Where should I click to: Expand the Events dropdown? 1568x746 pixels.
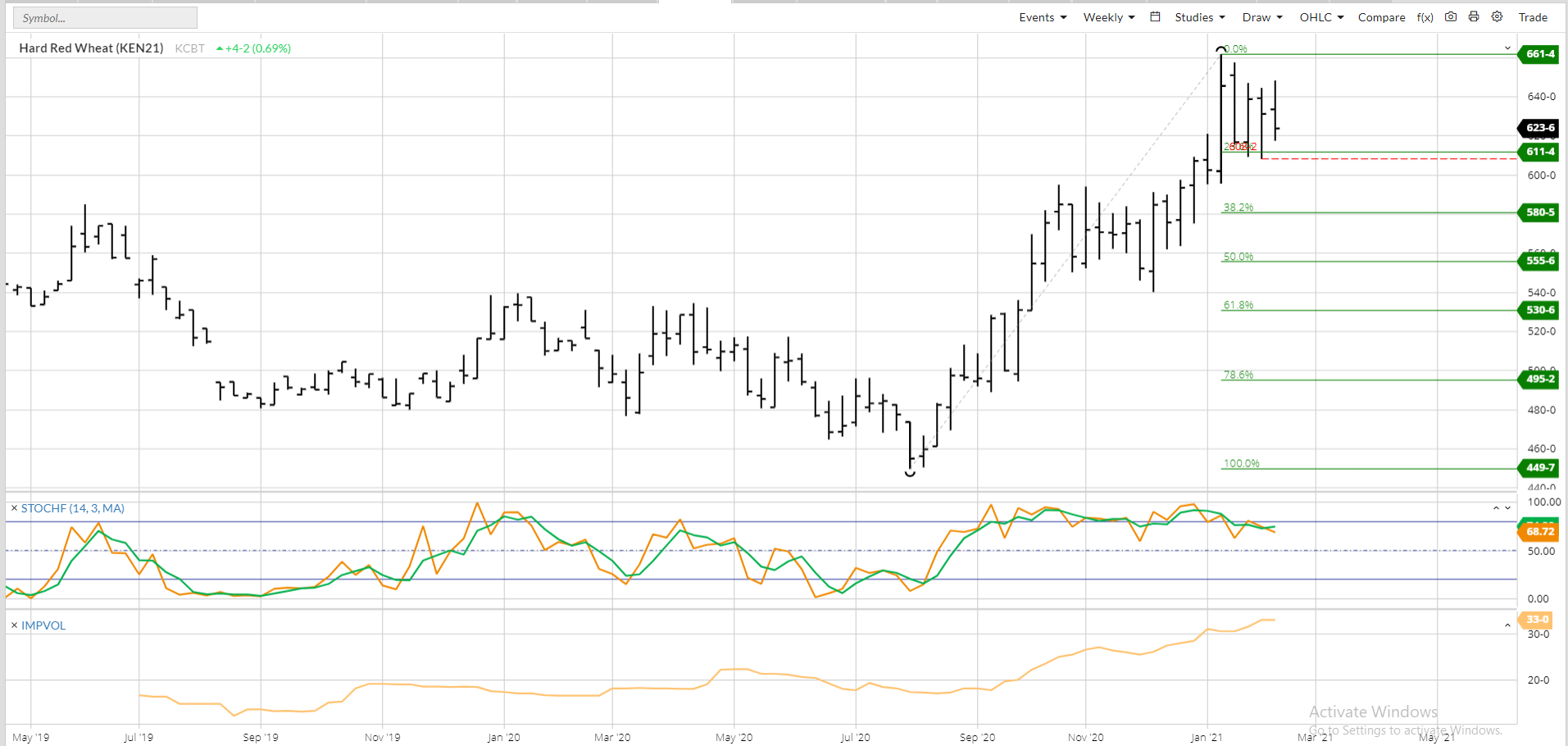1043,17
